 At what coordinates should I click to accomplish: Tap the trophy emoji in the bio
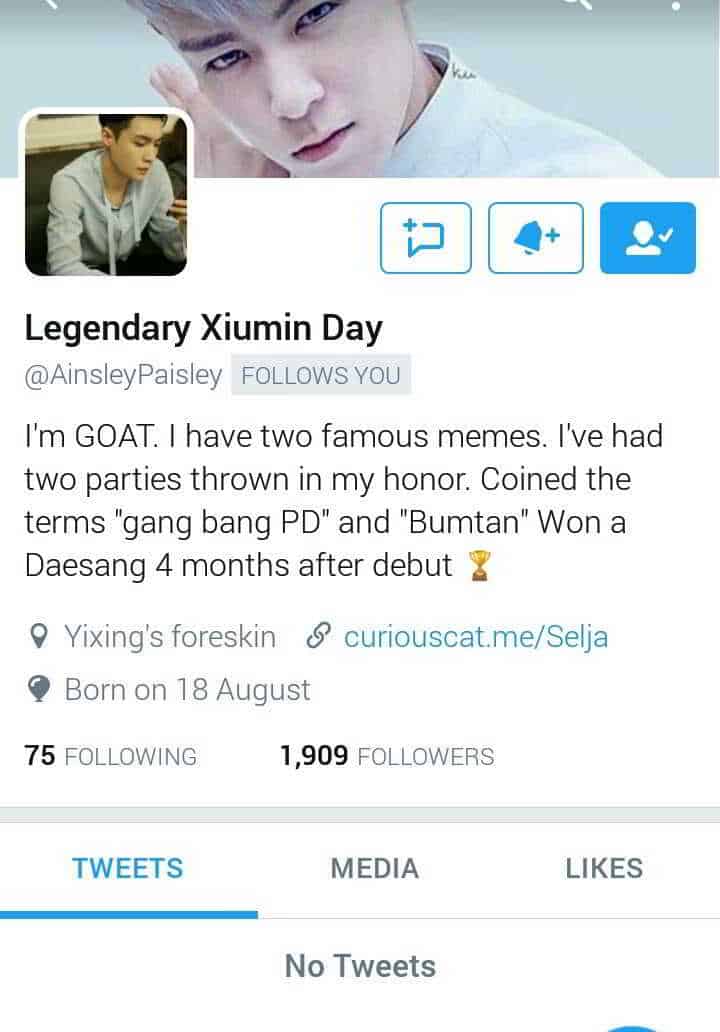(480, 566)
